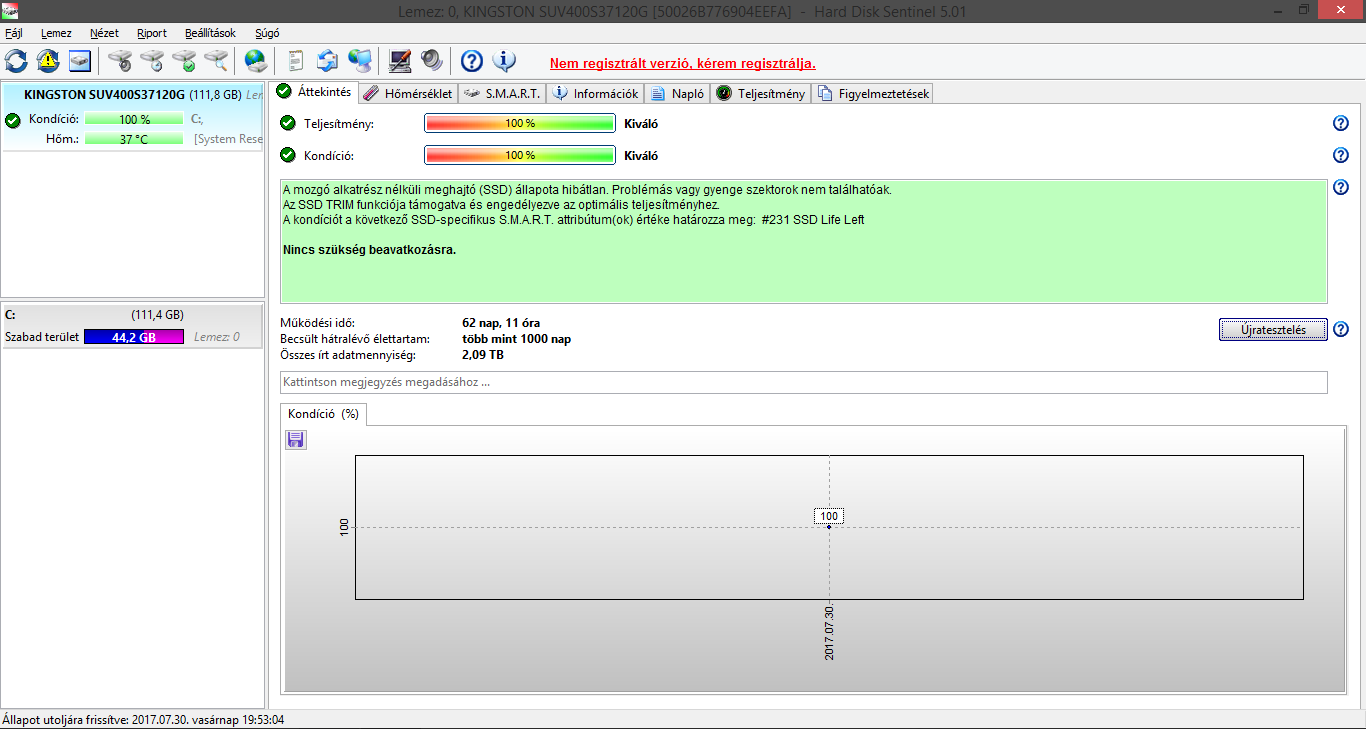Click the 'Nincs szükség beavatkozásra.' text
Image resolution: width=1366 pixels, height=729 pixels.
370,249
